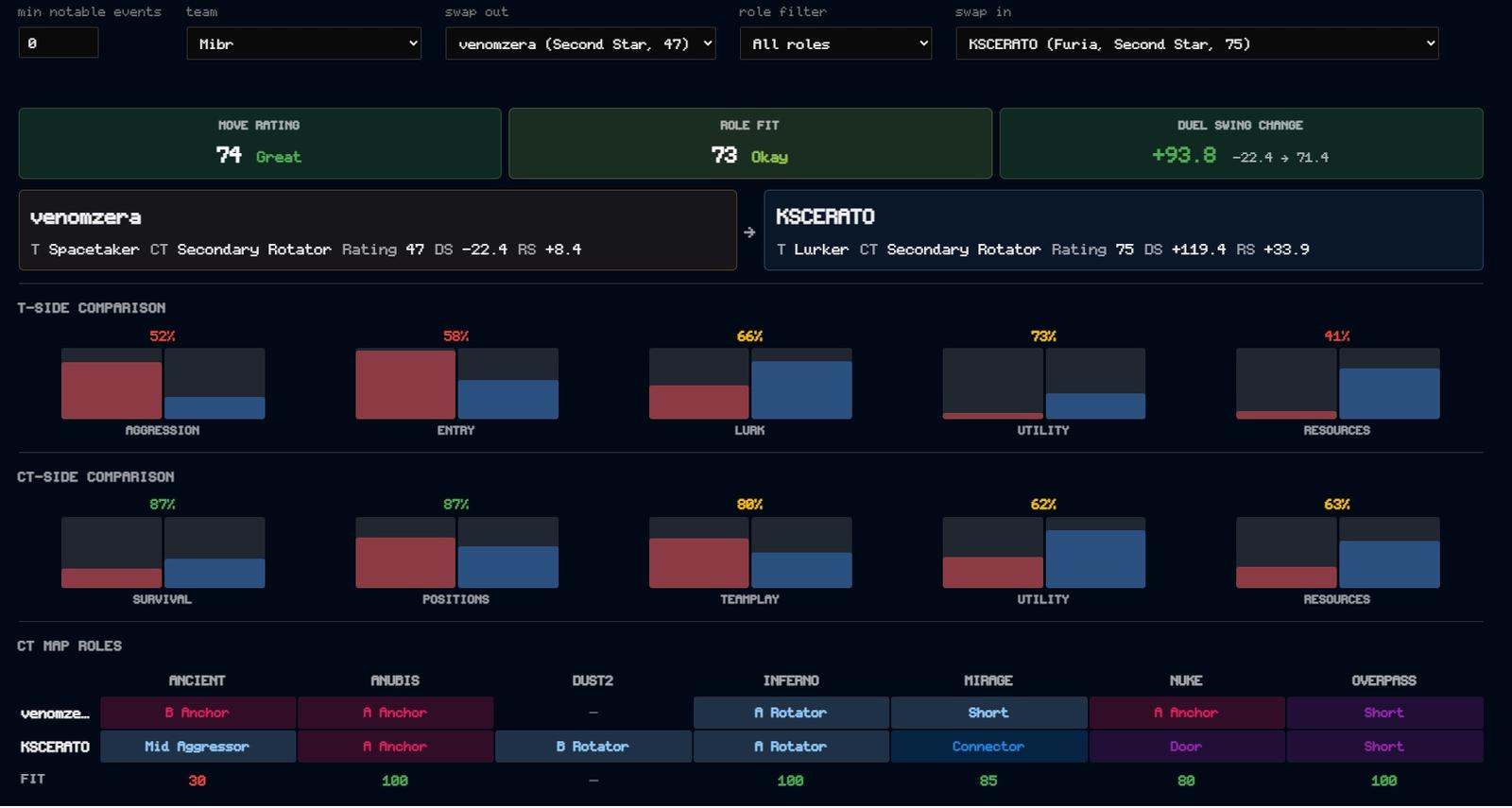
Task: Open the KSCERATO player card
Action: pos(1124,231)
